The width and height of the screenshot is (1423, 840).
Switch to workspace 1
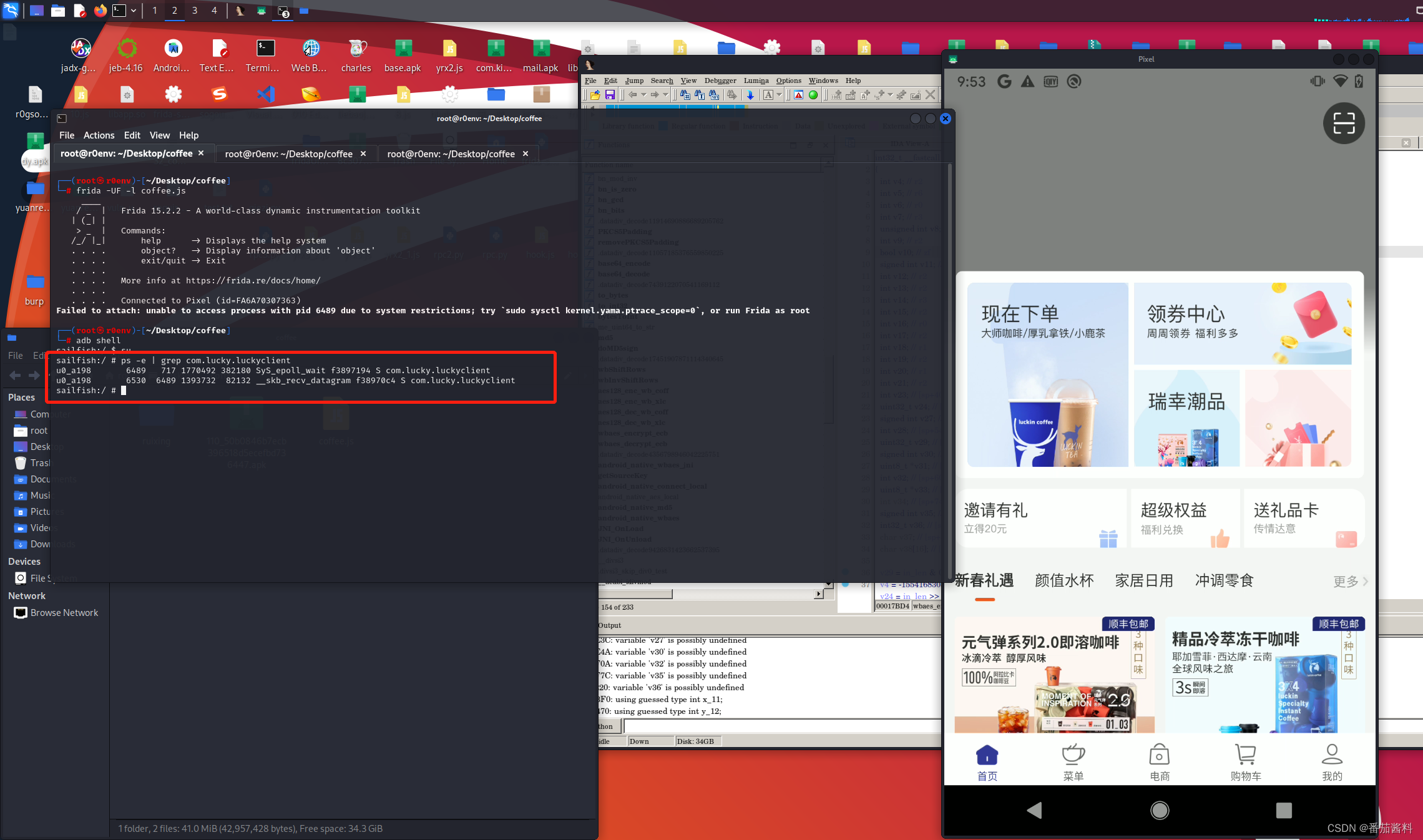click(155, 11)
